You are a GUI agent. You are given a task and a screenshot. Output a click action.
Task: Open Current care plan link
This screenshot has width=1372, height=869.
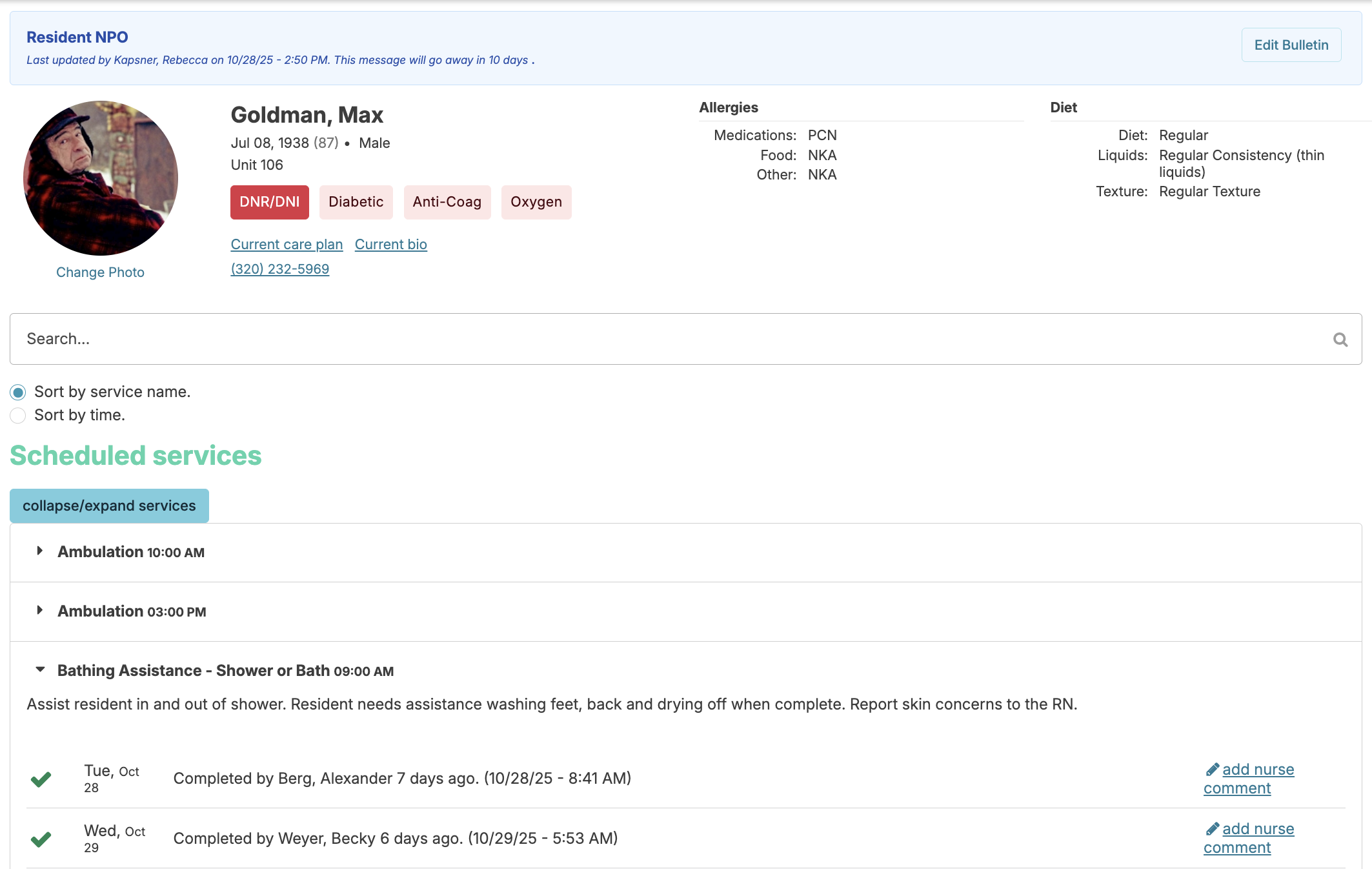point(287,245)
